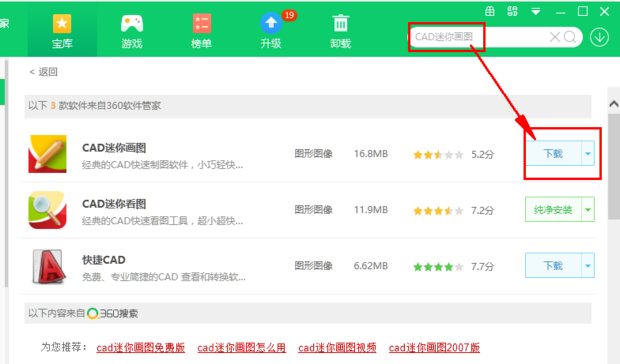
Task: Open the CAD迷你画图 title
Action: [x=114, y=148]
